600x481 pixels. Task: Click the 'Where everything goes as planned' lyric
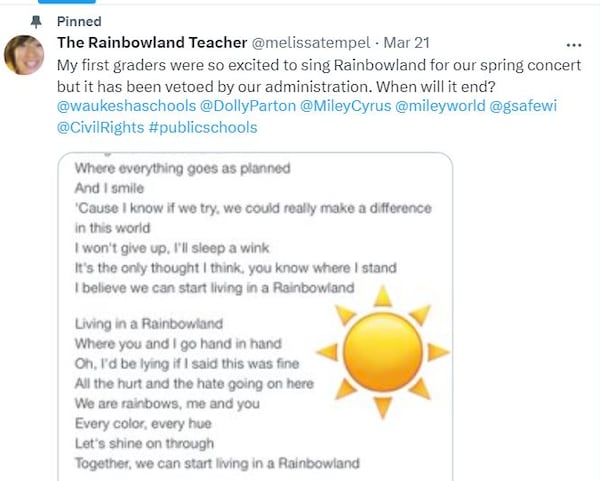click(x=182, y=169)
